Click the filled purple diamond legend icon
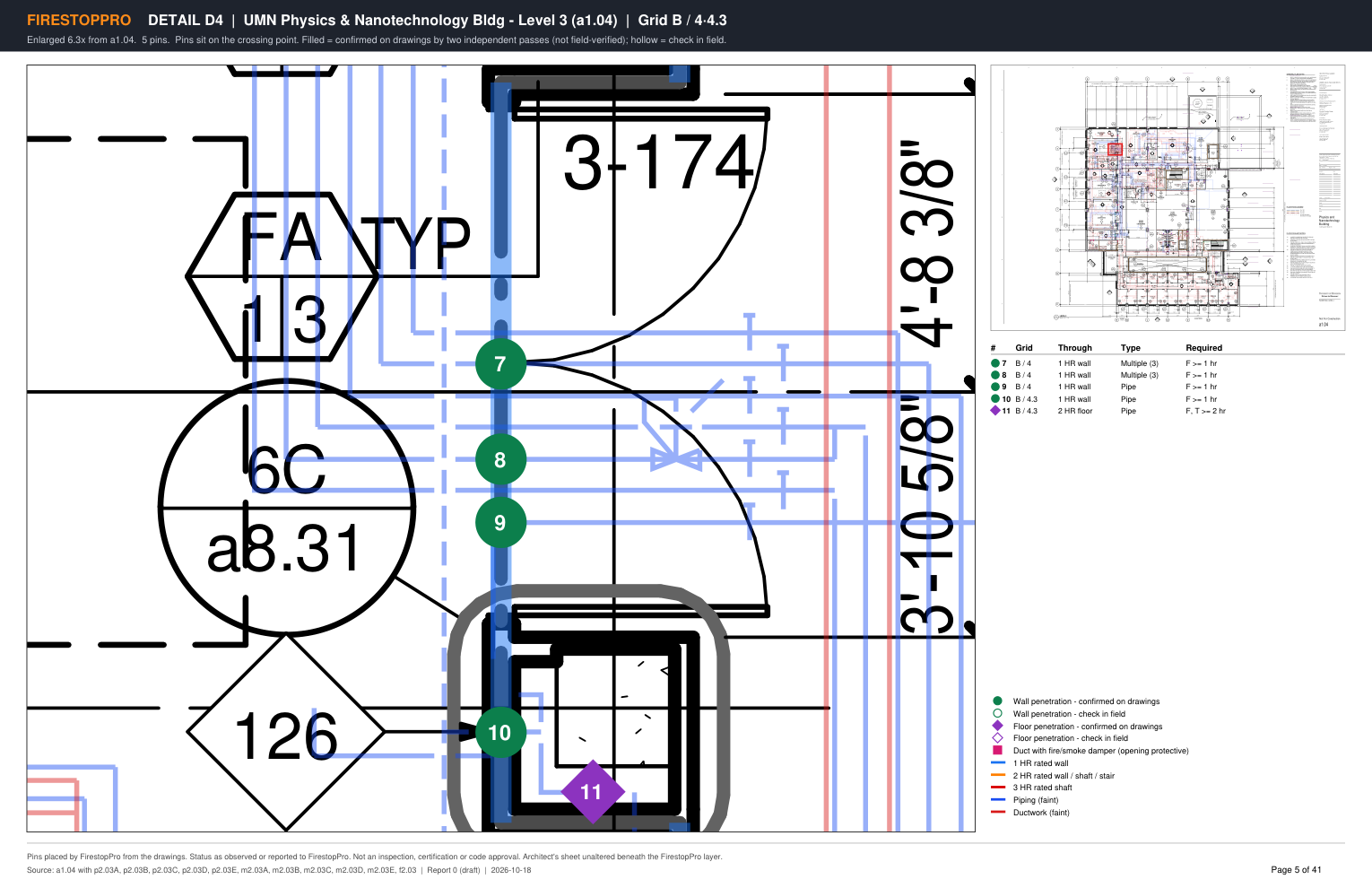The image size is (1372, 888). click(997, 726)
